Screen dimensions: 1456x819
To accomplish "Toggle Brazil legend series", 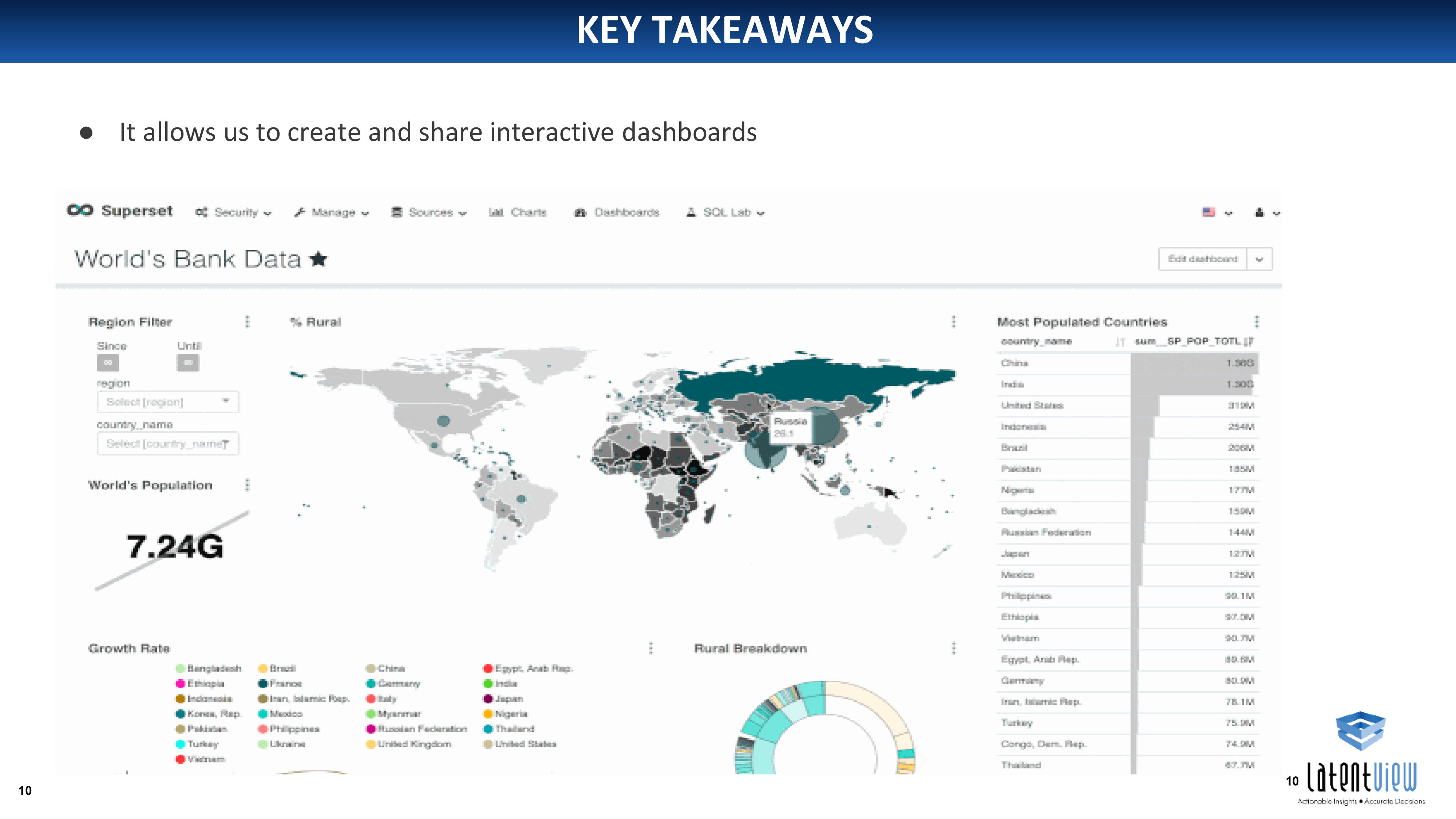I will coord(277,669).
